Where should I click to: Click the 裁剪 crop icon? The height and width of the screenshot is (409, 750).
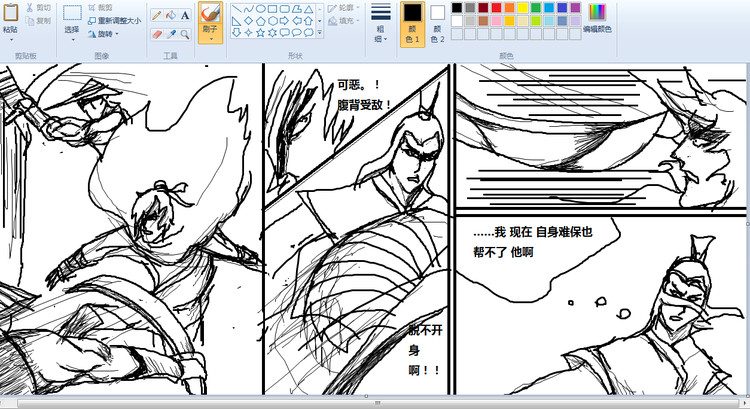tap(91, 7)
